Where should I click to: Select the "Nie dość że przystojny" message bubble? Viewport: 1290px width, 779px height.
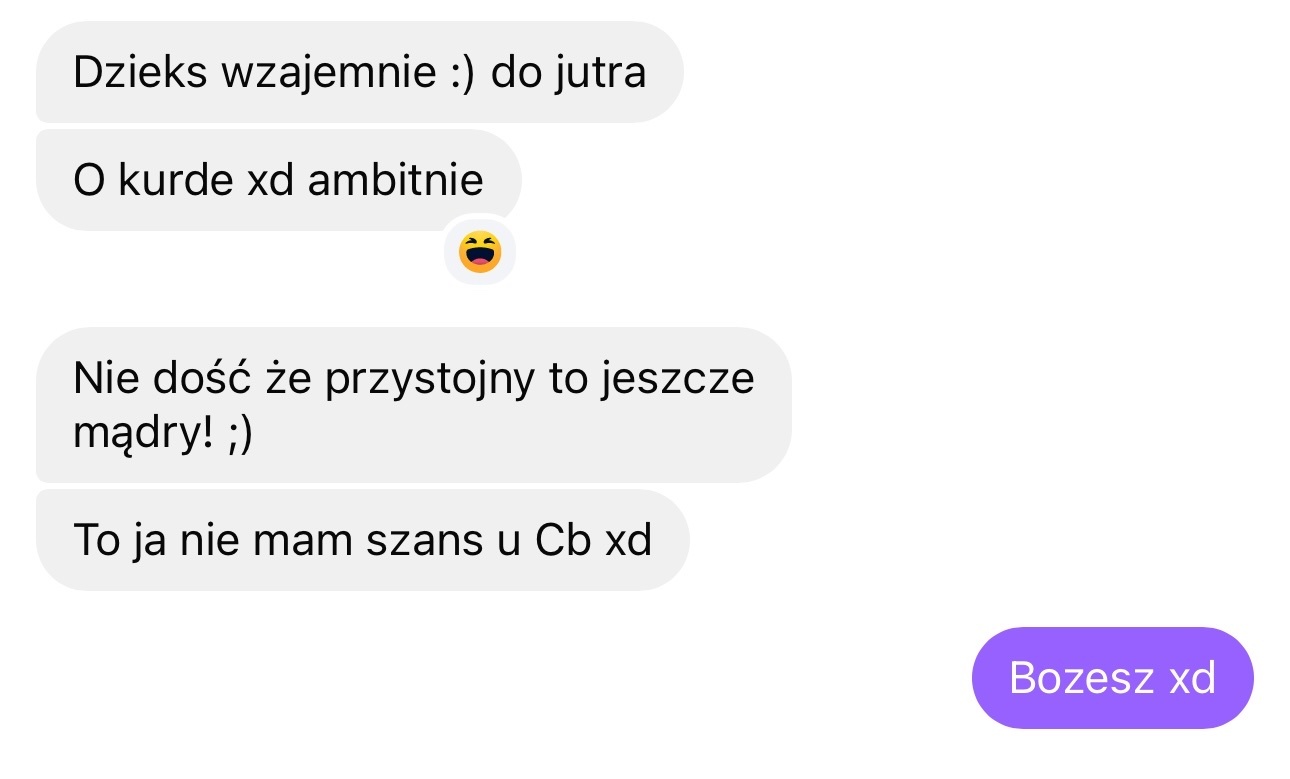[414, 405]
